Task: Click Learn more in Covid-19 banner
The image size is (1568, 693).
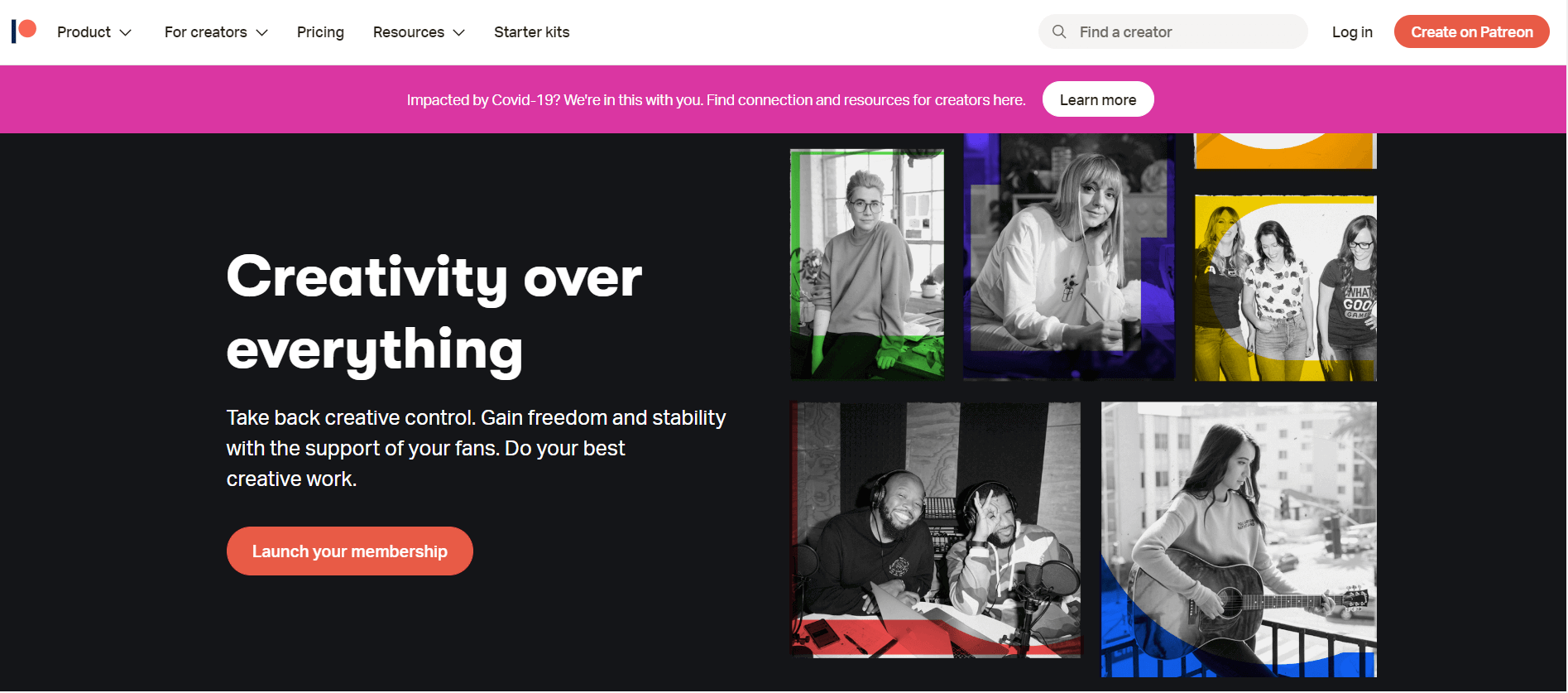Action: [1098, 99]
